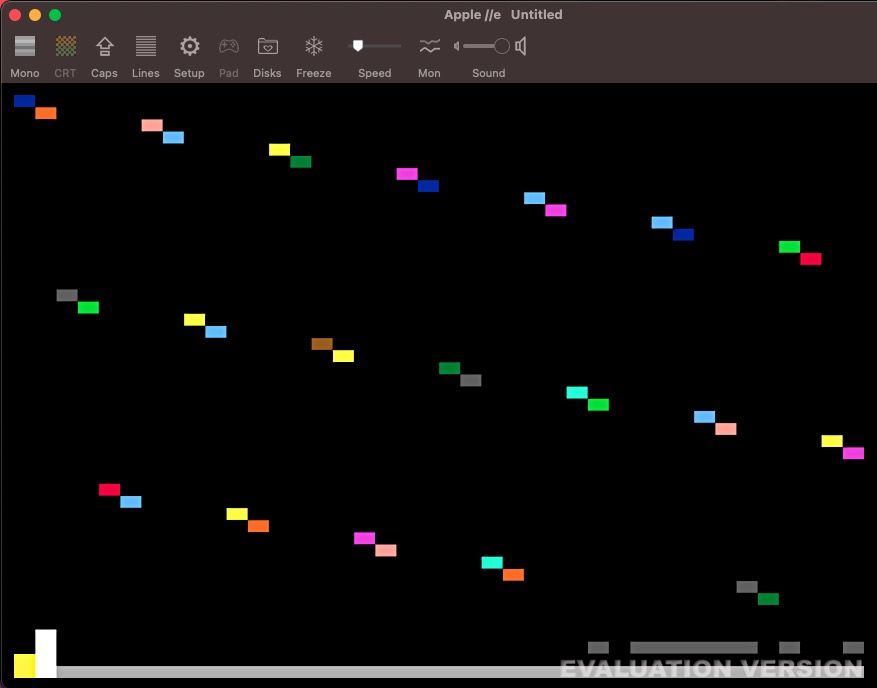The width and height of the screenshot is (877, 688).
Task: Open Setup gear icon
Action: [190, 46]
